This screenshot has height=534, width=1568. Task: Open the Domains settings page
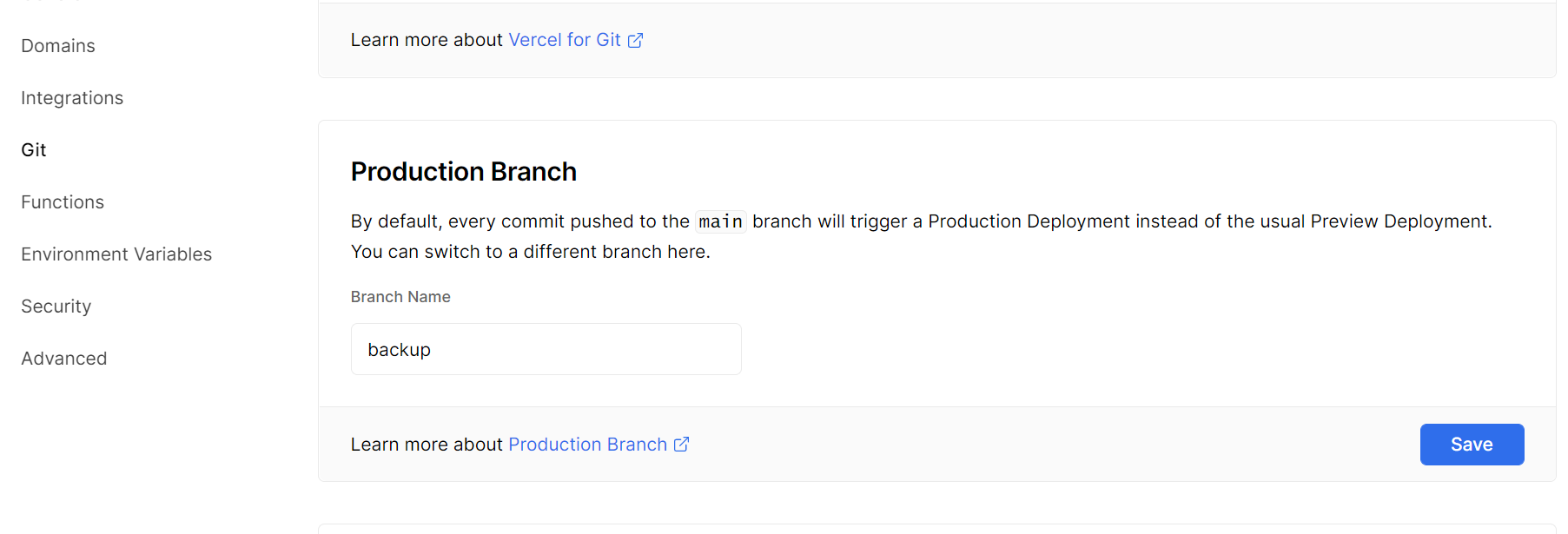tap(58, 46)
